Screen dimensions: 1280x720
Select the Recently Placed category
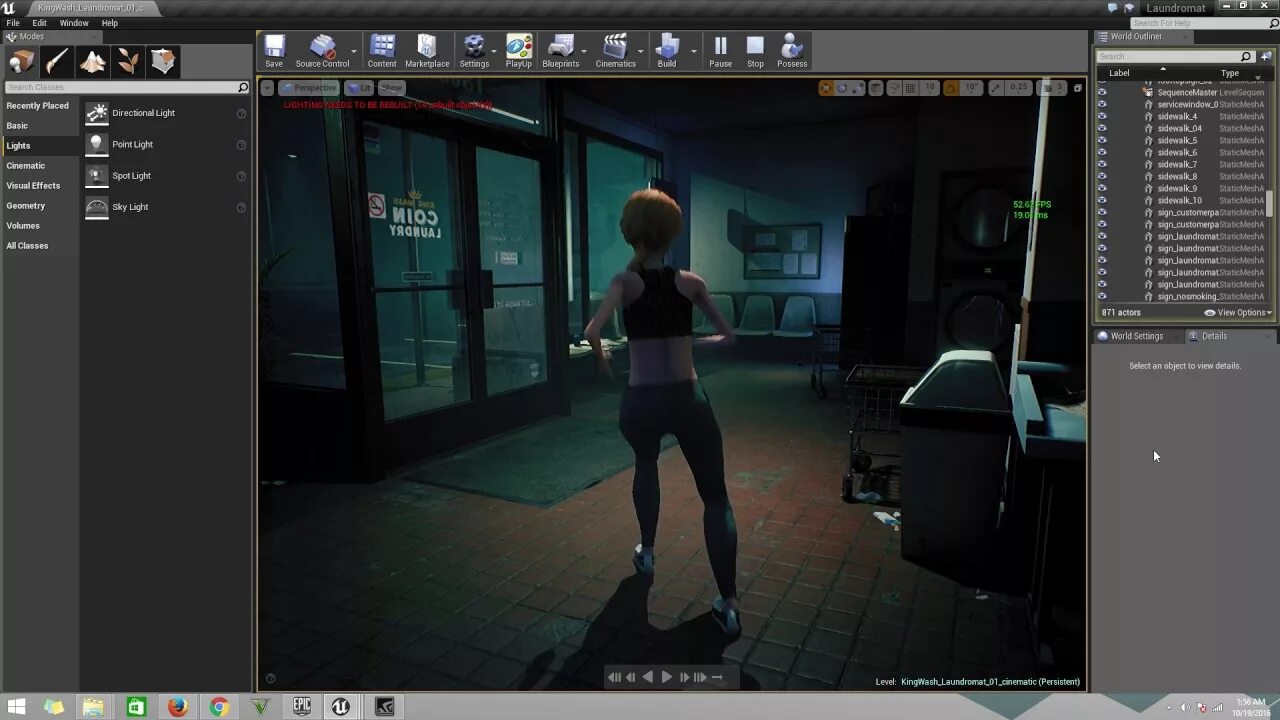pyautogui.click(x=38, y=106)
